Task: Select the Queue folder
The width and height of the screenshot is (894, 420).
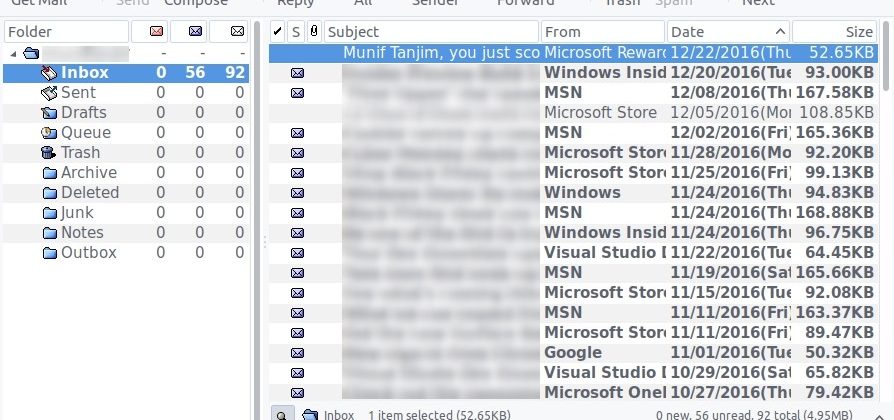Action: pyautogui.click(x=126, y=133)
